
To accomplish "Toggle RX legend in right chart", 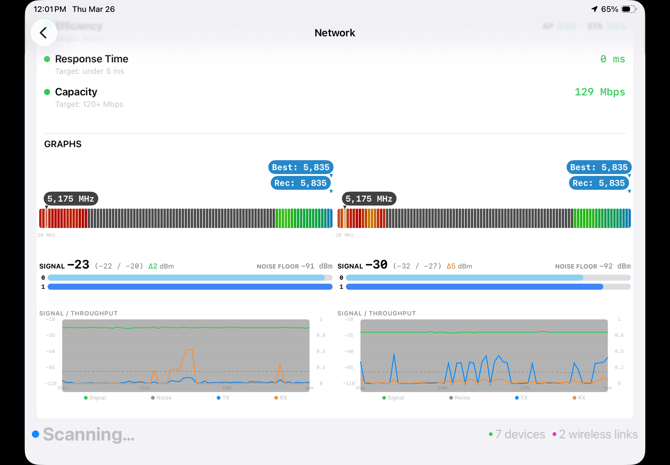I will (579, 398).
